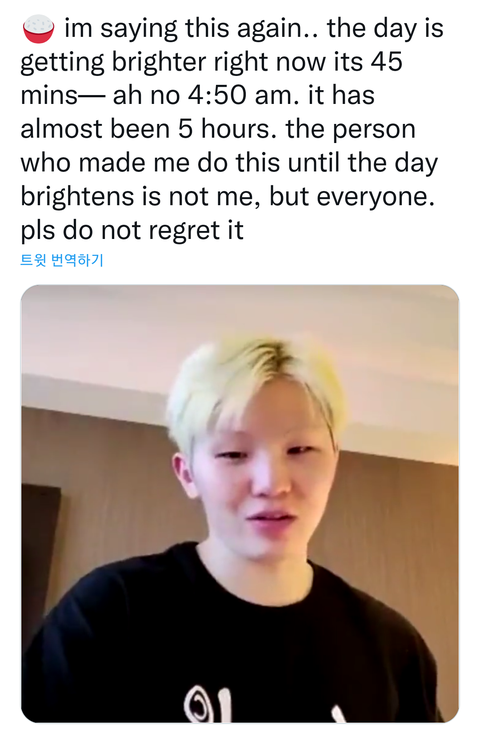Click the dark object on the left wall
The height and width of the screenshot is (732, 480).
click(x=40, y=551)
